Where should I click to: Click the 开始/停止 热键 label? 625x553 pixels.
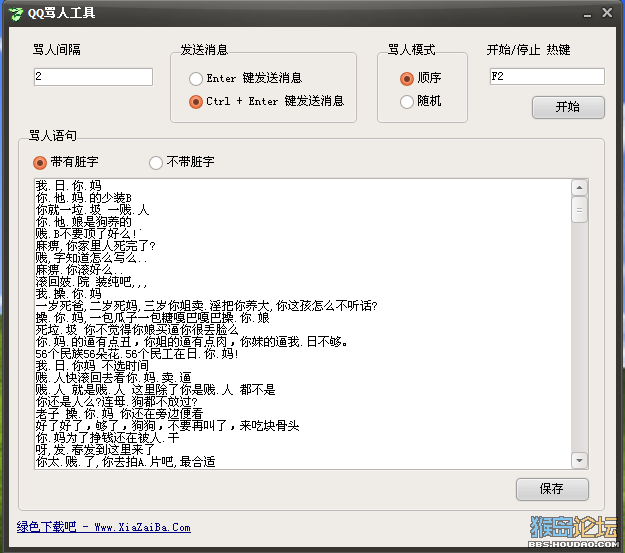click(528, 49)
